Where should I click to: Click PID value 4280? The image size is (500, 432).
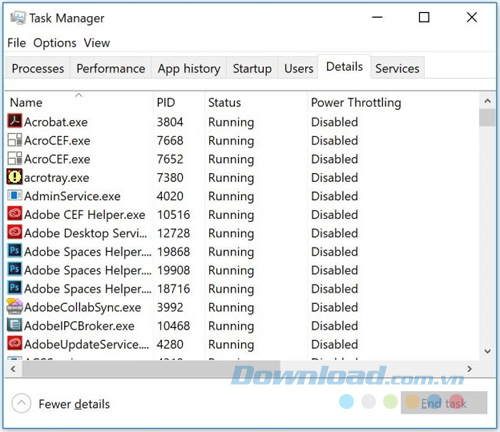pyautogui.click(x=170, y=344)
